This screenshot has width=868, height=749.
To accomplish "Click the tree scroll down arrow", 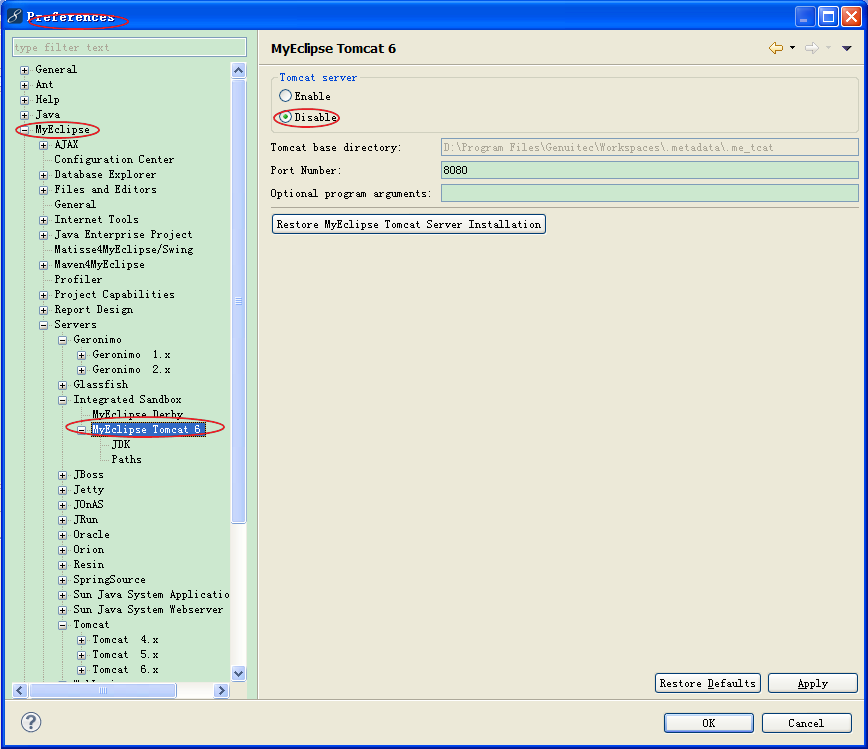I will click(x=239, y=673).
